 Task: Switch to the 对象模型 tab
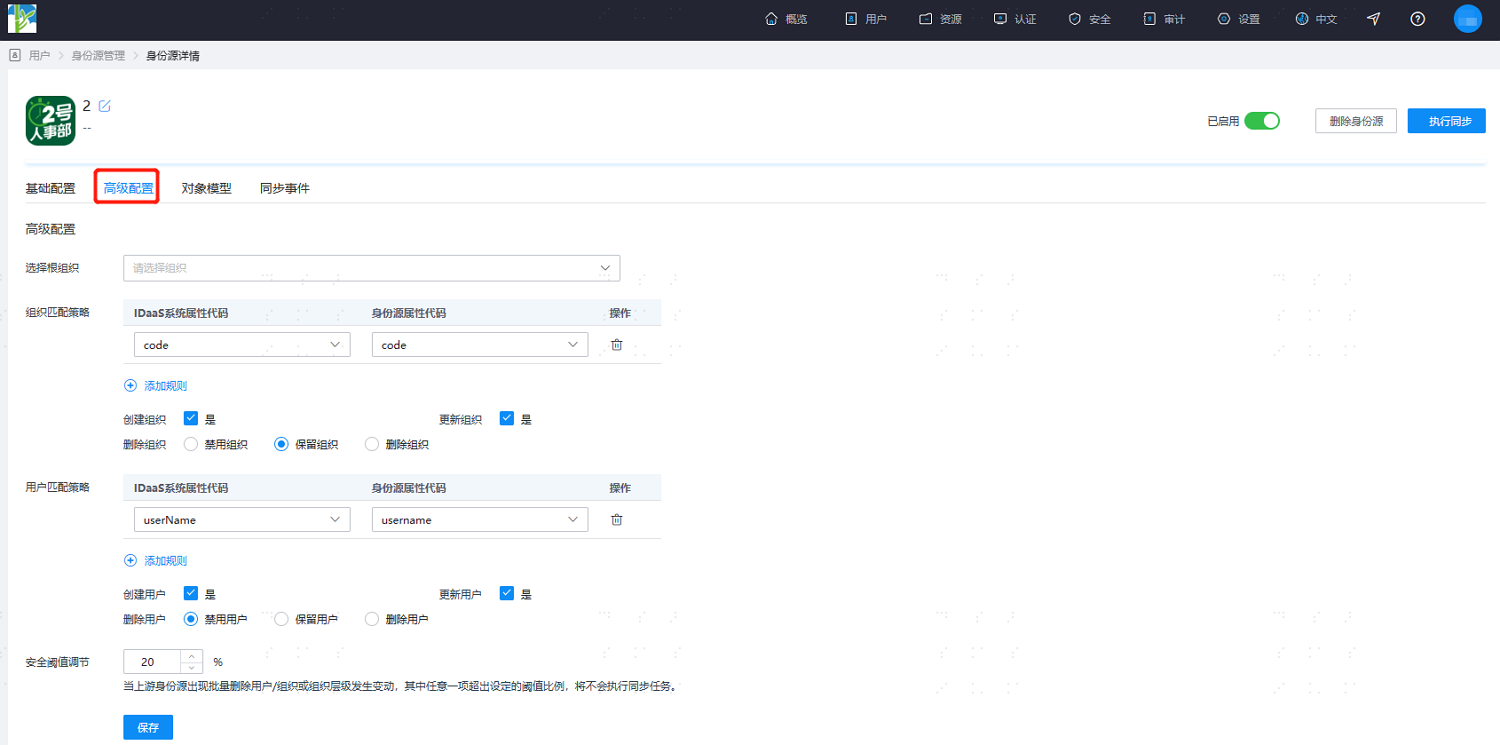pyautogui.click(x=206, y=188)
